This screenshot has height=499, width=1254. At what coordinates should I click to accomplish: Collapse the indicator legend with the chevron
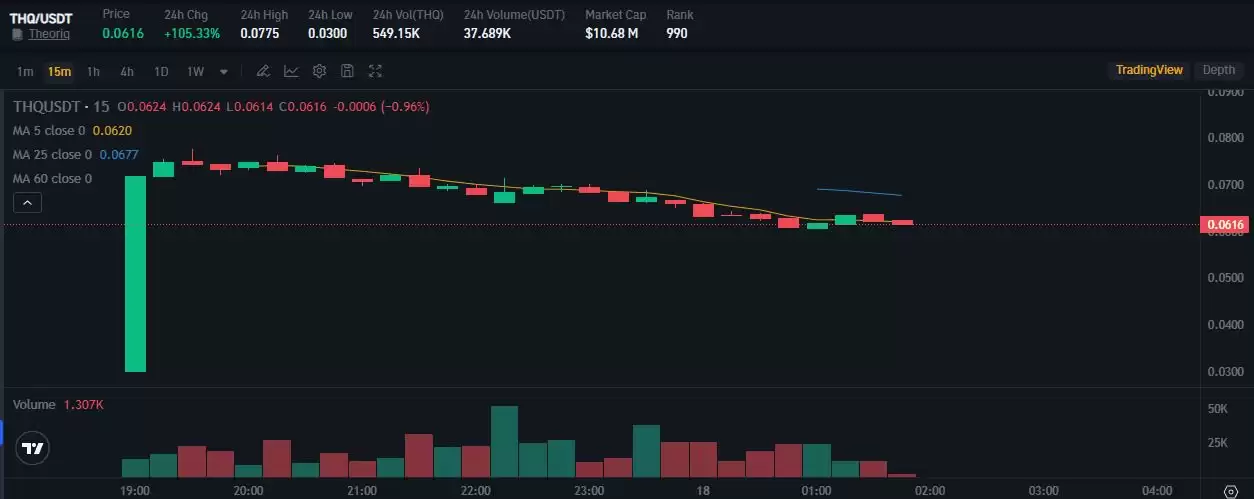tap(27, 203)
